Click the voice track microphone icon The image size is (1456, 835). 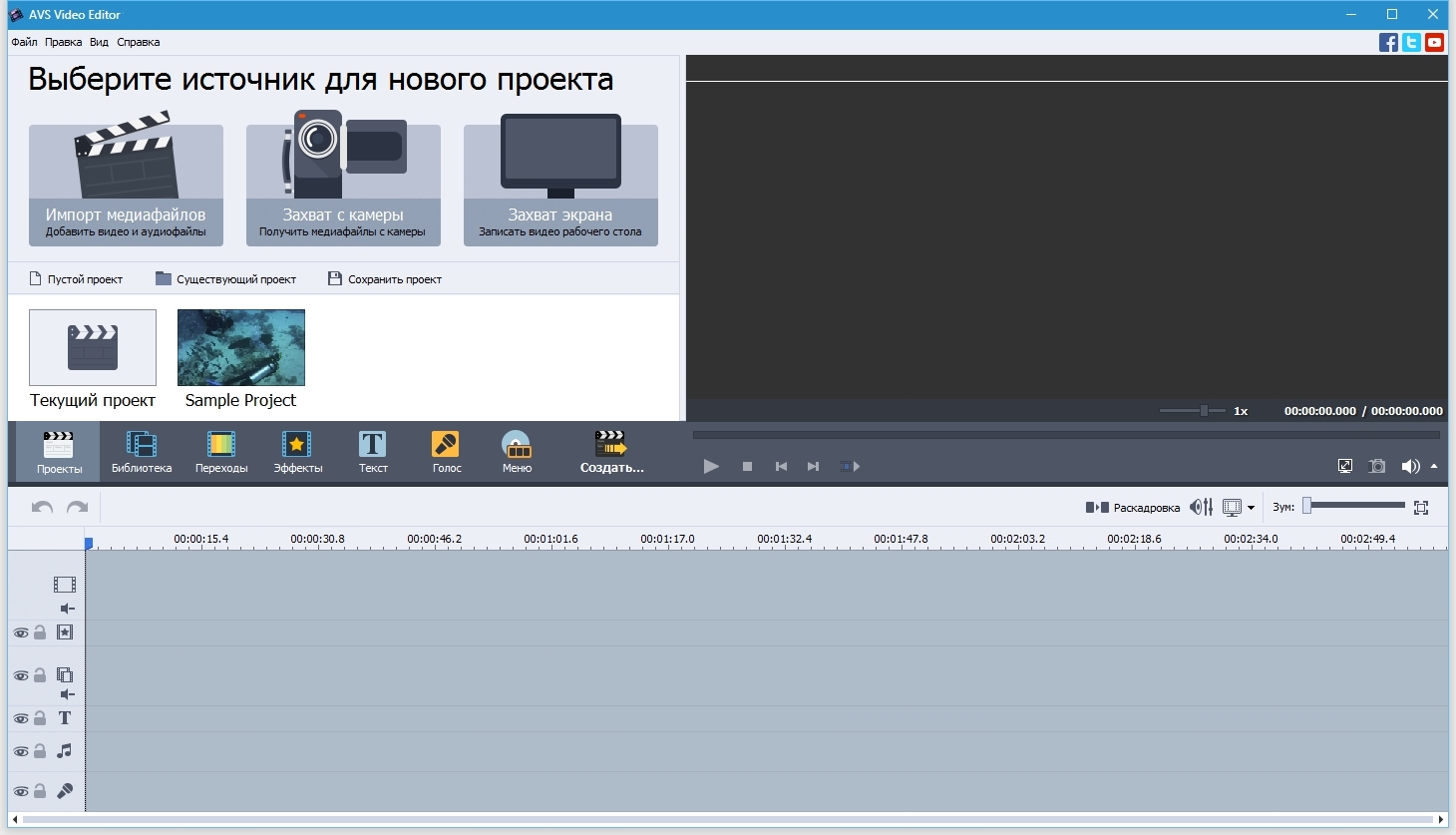[65, 791]
